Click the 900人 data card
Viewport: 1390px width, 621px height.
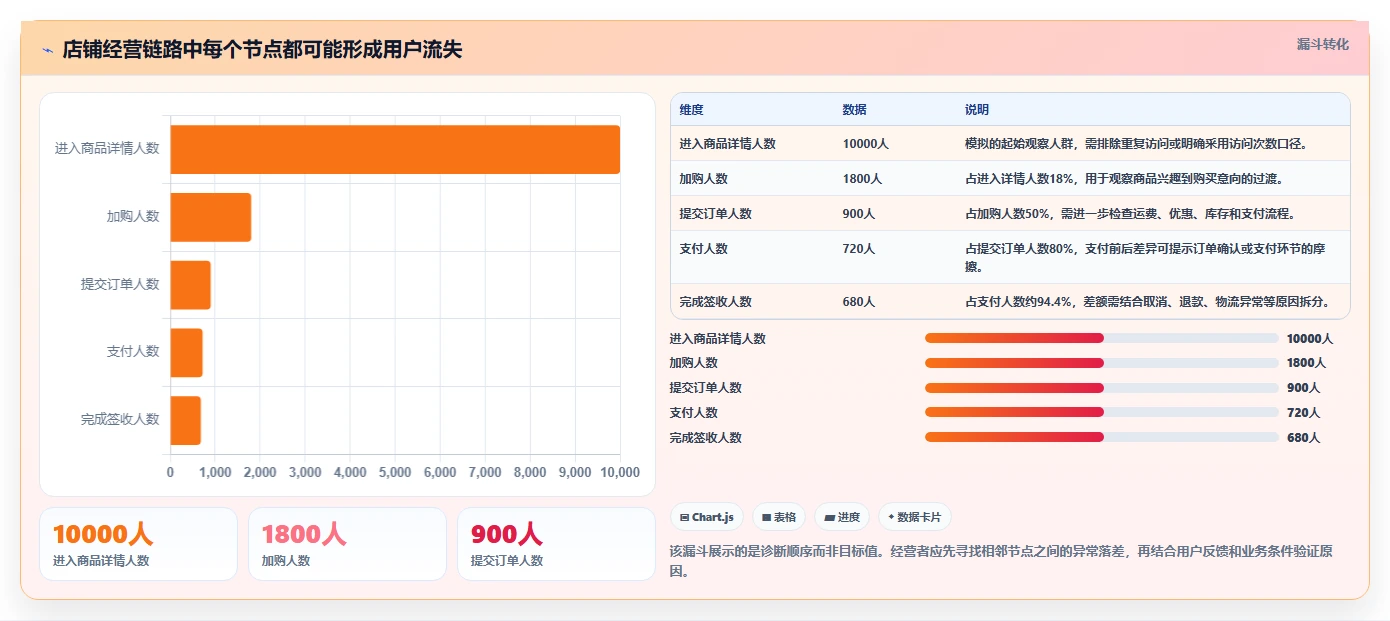(556, 544)
